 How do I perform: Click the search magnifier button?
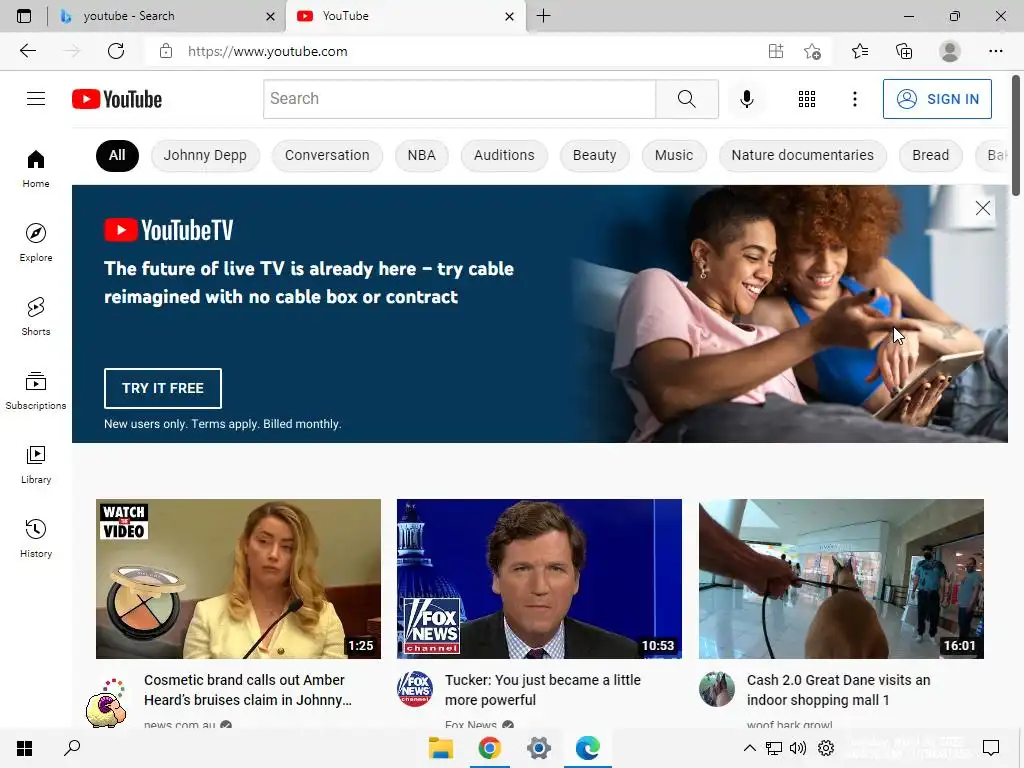[686, 99]
